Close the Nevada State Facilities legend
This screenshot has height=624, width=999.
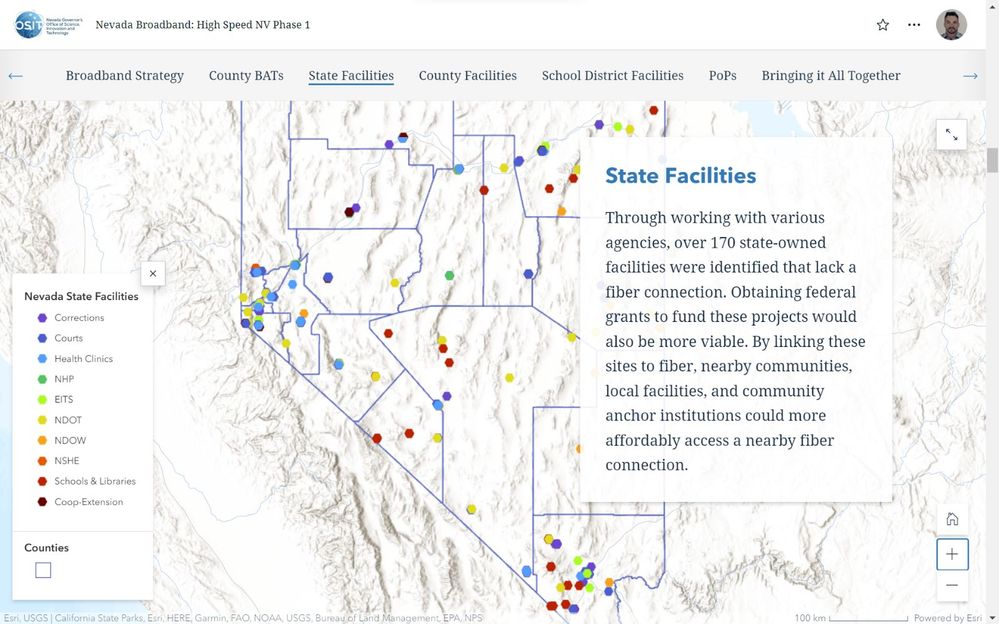click(153, 273)
